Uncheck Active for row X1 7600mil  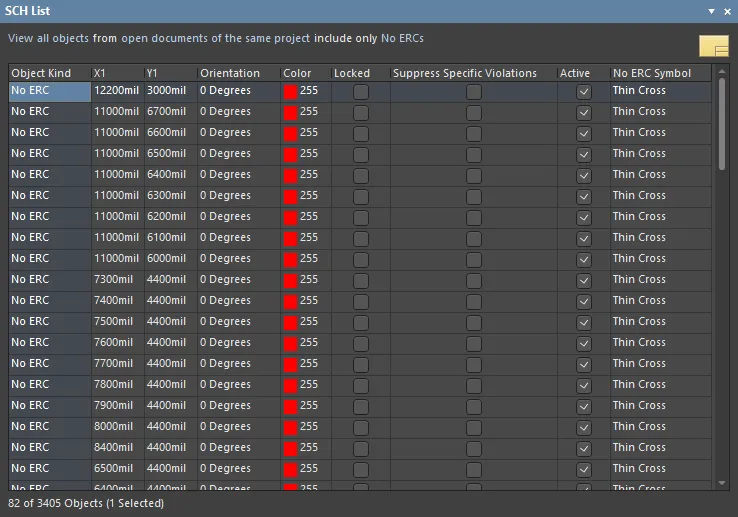[x=584, y=344]
